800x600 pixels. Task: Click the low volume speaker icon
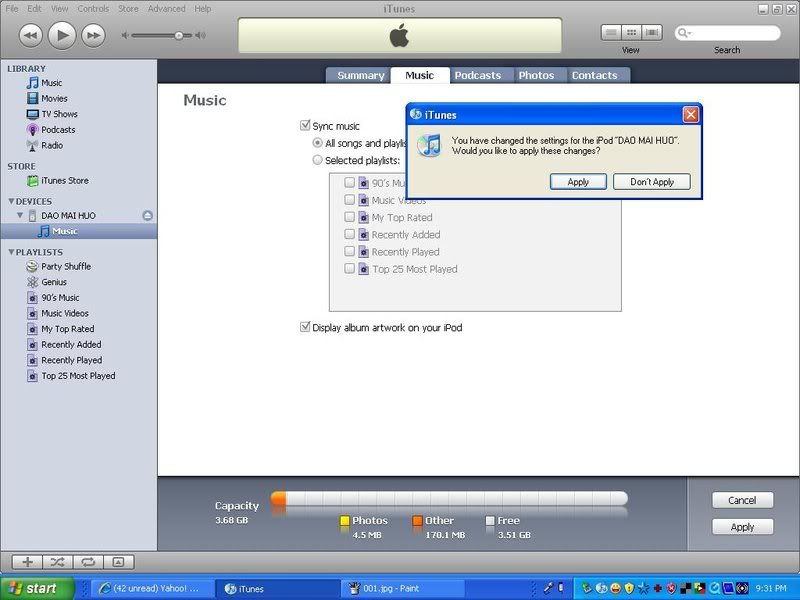[124, 35]
